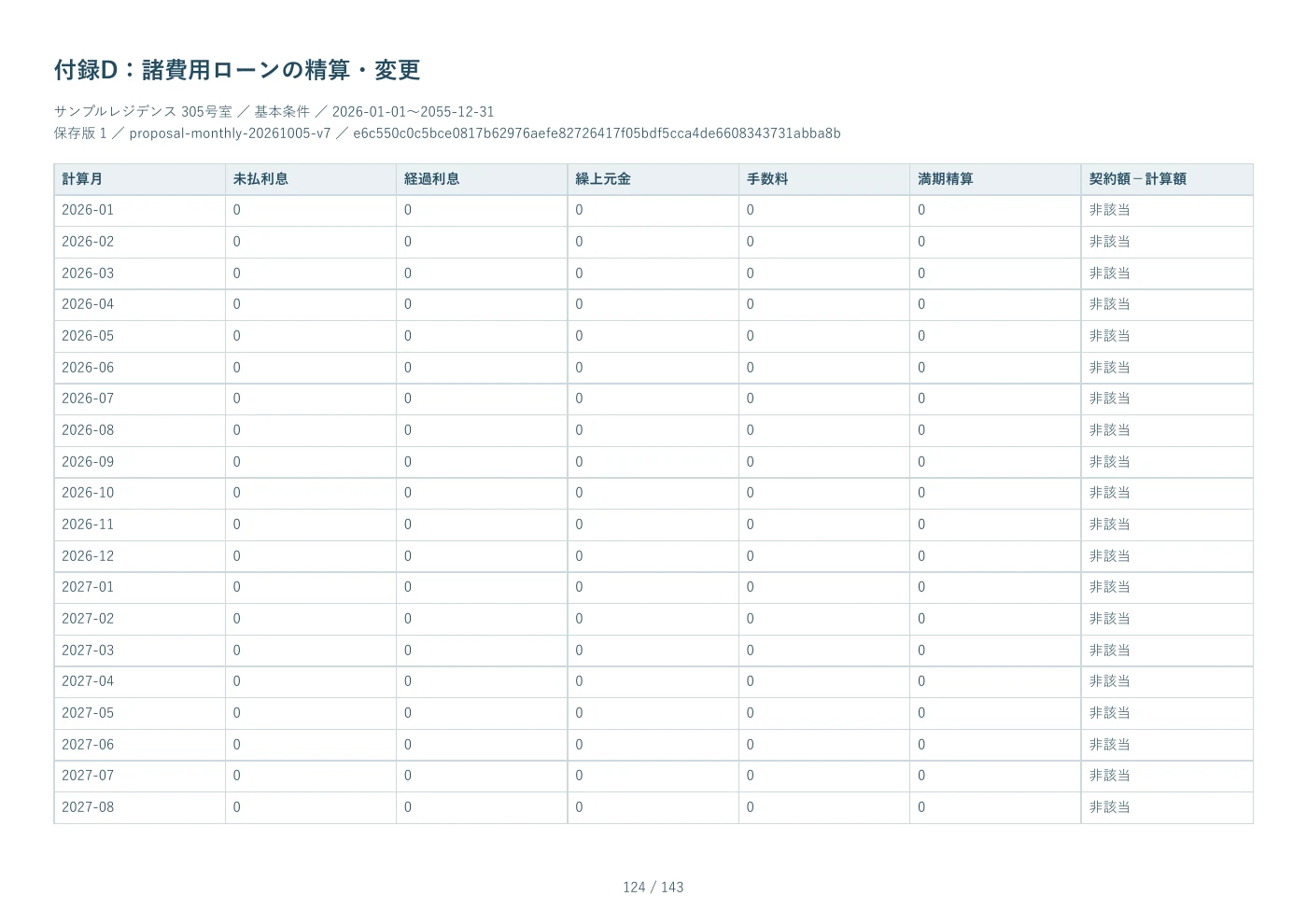Select the 2026-07 month cell
This screenshot has height=924, width=1307.
tap(139, 399)
